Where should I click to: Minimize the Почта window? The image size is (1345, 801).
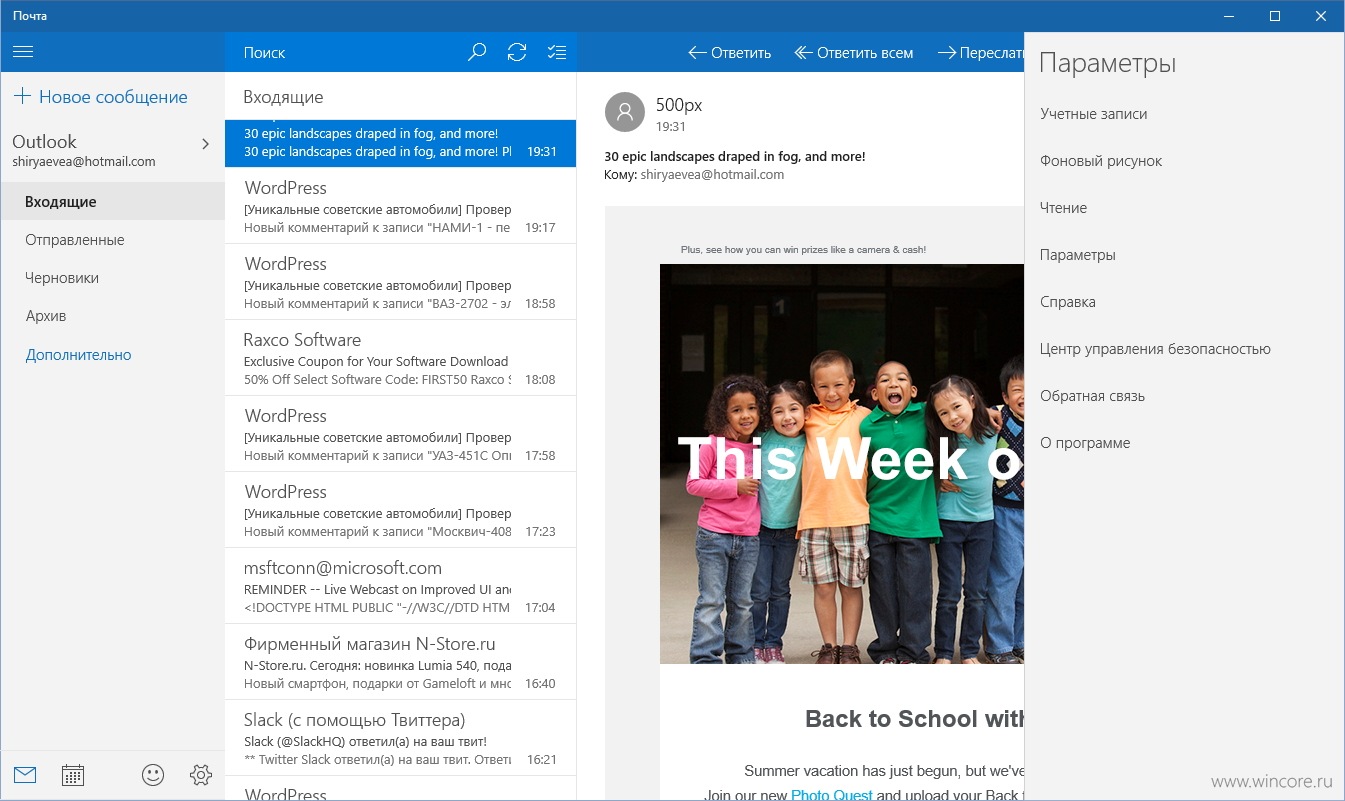pyautogui.click(x=1229, y=16)
